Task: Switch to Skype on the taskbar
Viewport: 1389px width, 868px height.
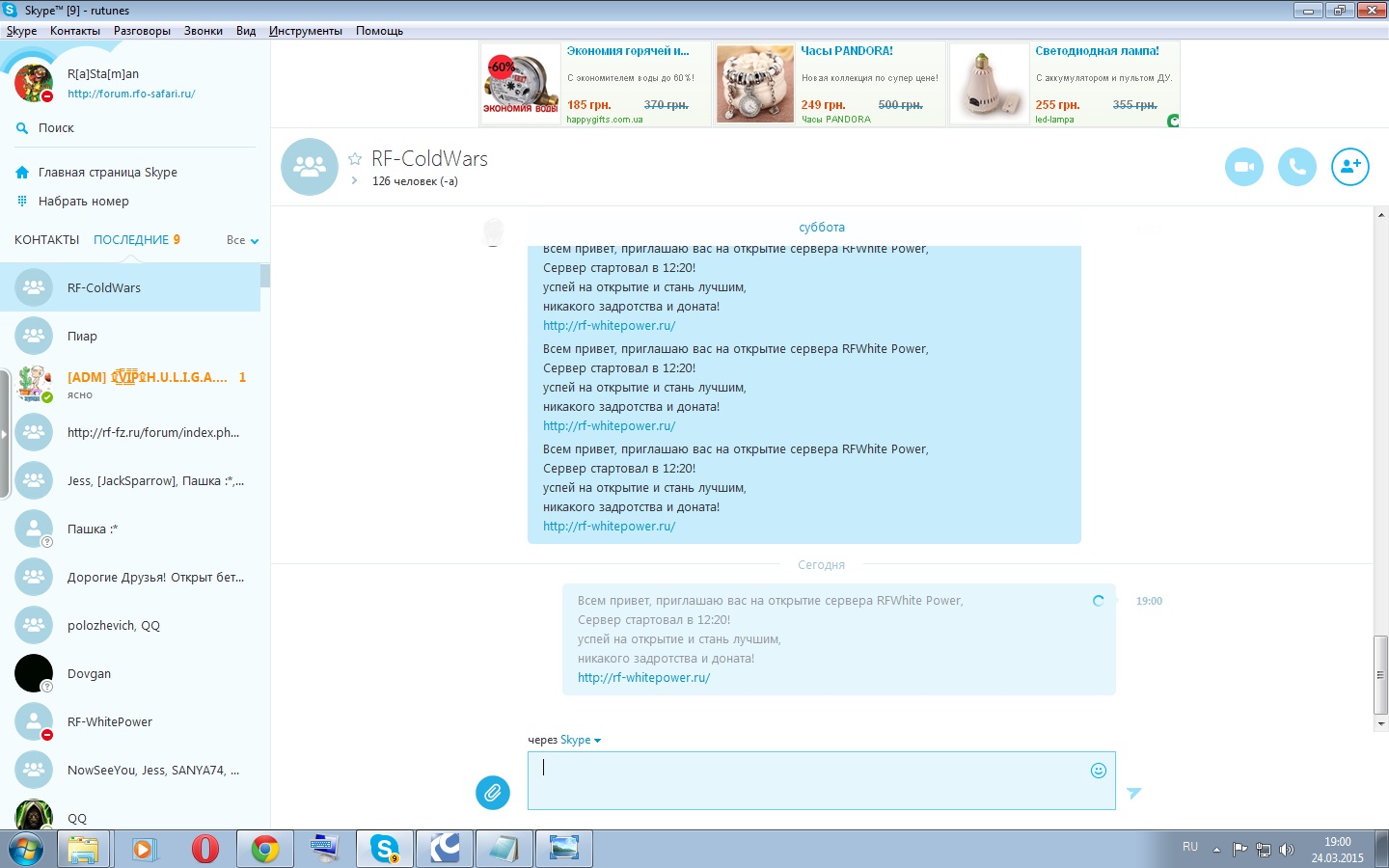Action: [385, 850]
